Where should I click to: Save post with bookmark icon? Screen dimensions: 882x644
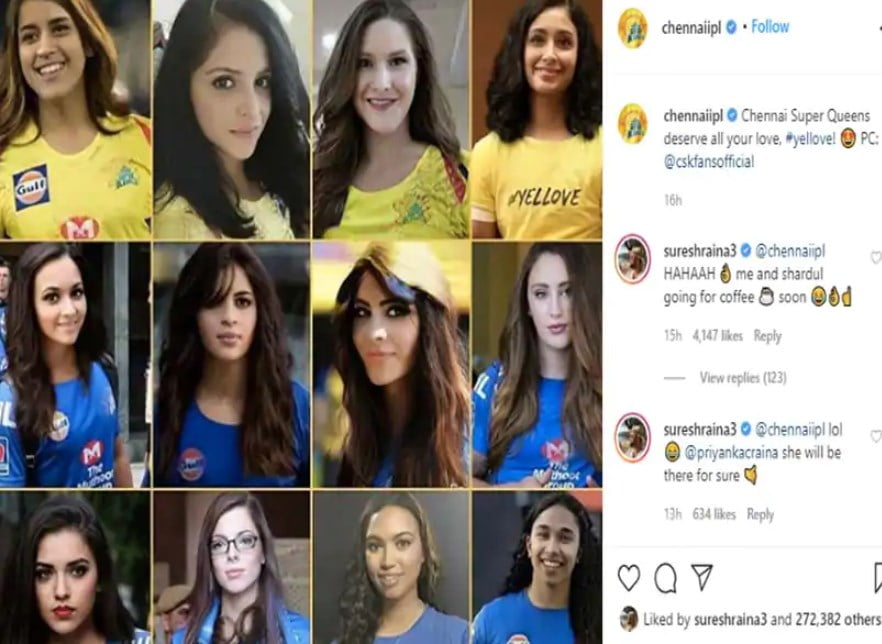click(878, 578)
